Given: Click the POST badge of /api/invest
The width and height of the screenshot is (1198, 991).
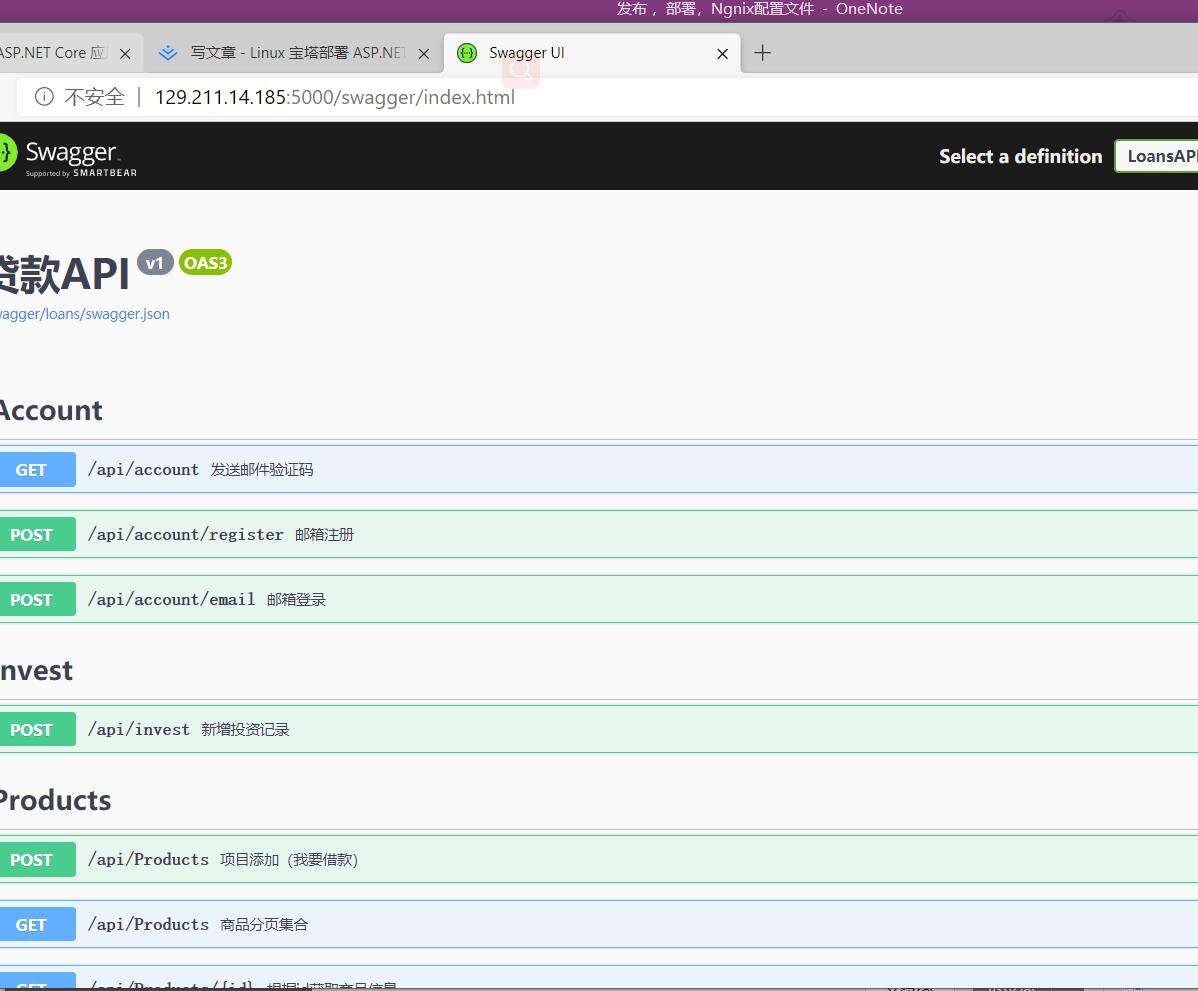Looking at the screenshot, I should pyautogui.click(x=37, y=729).
